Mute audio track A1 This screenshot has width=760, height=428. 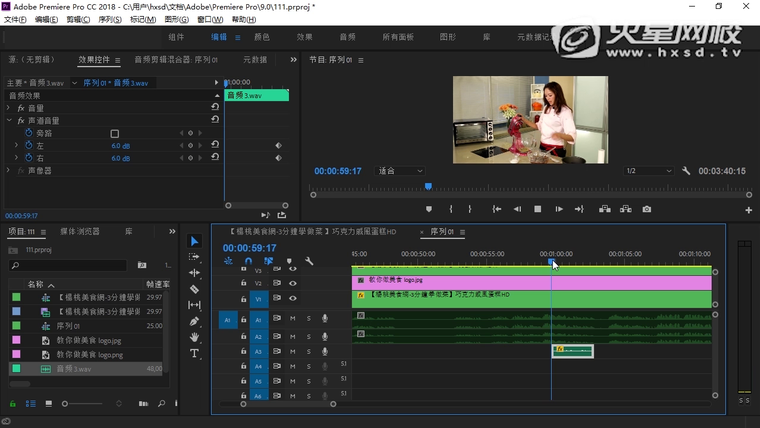[293, 319]
